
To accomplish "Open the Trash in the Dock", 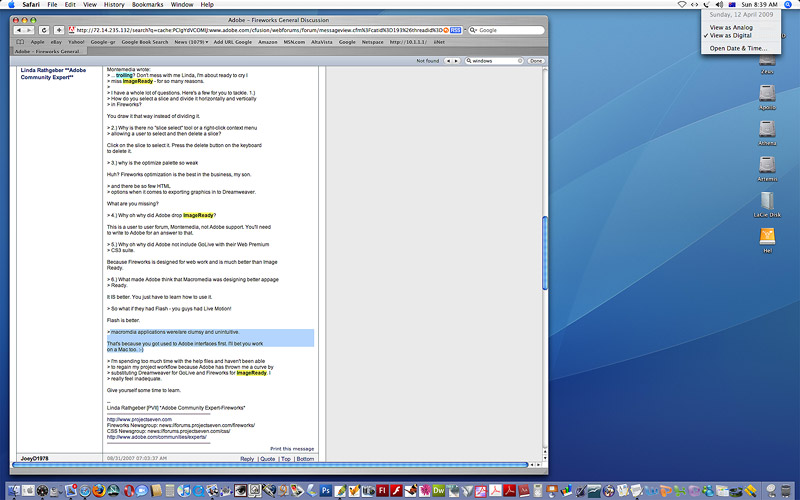I will (786, 490).
